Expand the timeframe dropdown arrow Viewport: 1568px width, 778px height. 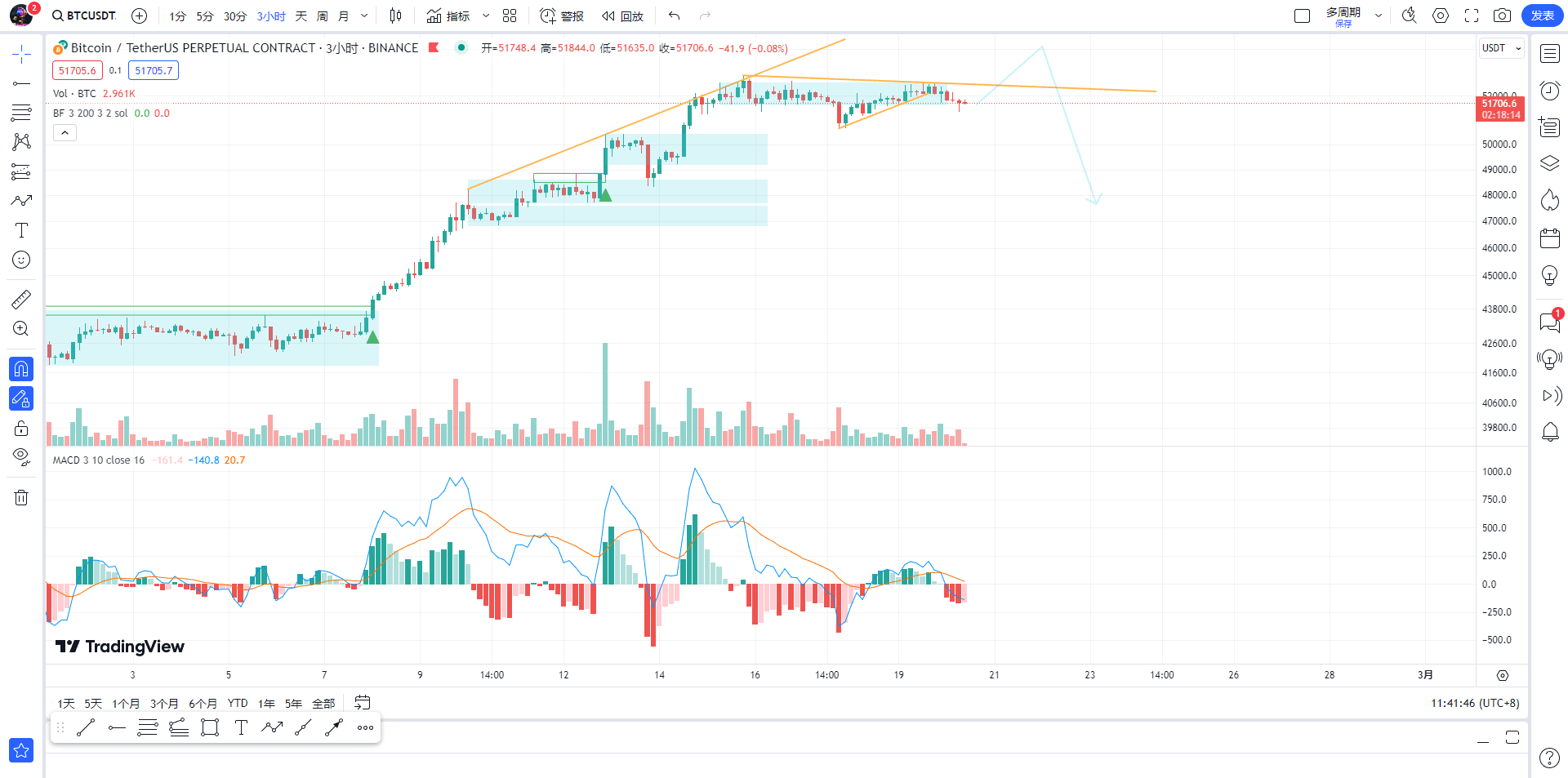tap(364, 16)
